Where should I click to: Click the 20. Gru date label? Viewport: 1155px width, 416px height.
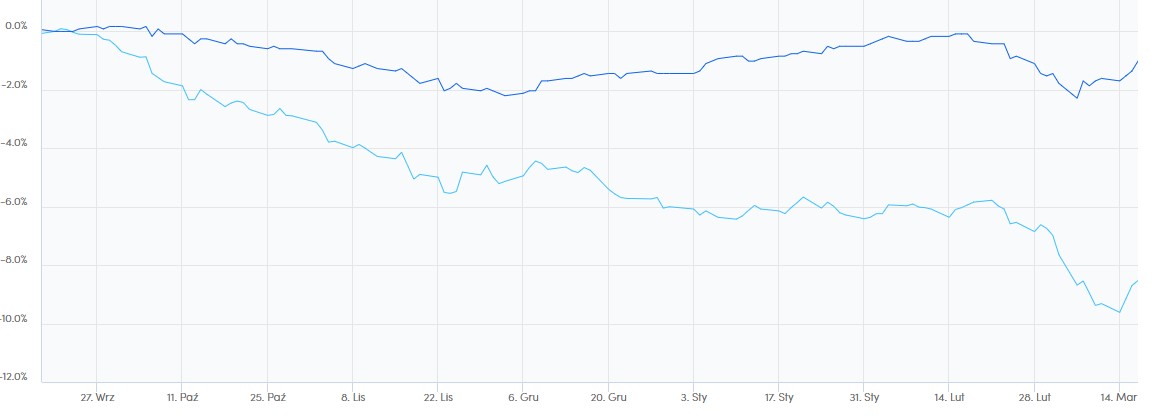[x=610, y=397]
